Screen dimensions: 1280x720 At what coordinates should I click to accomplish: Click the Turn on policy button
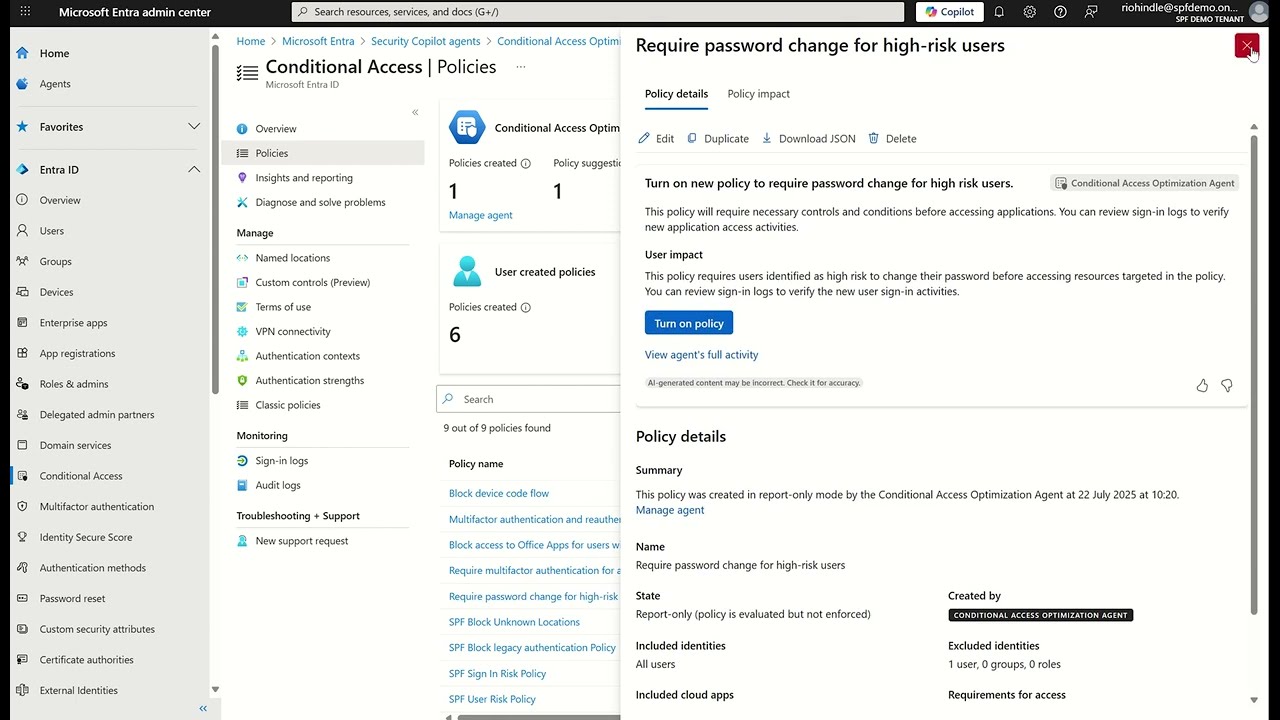(x=689, y=323)
